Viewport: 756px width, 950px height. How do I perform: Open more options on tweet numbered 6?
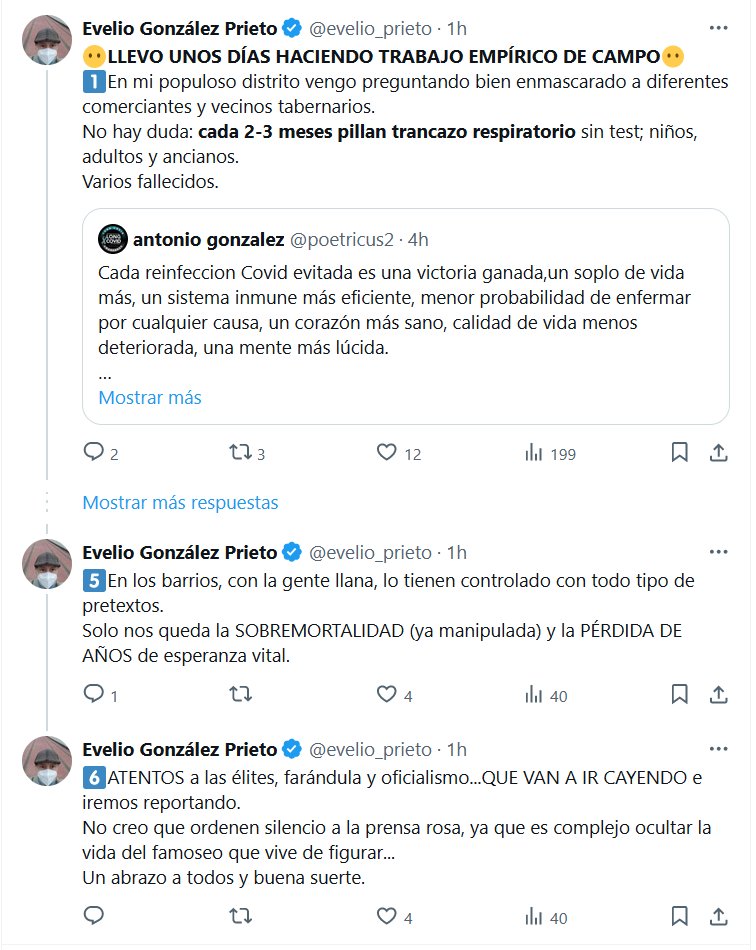point(718,749)
